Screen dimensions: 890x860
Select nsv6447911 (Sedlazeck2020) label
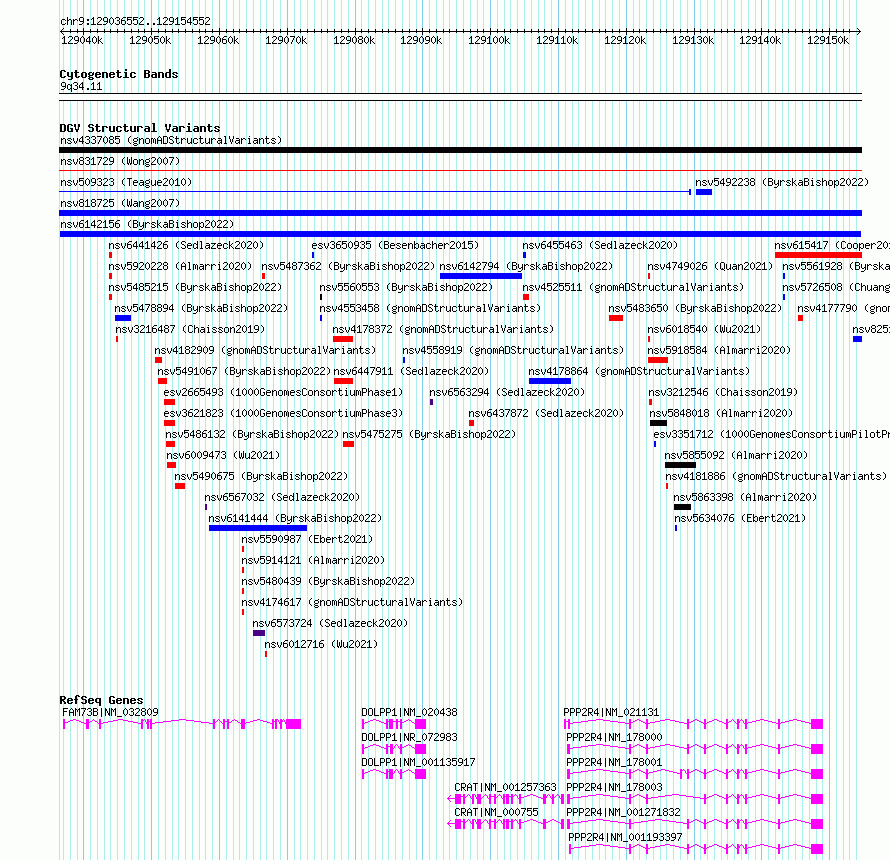[412, 371]
